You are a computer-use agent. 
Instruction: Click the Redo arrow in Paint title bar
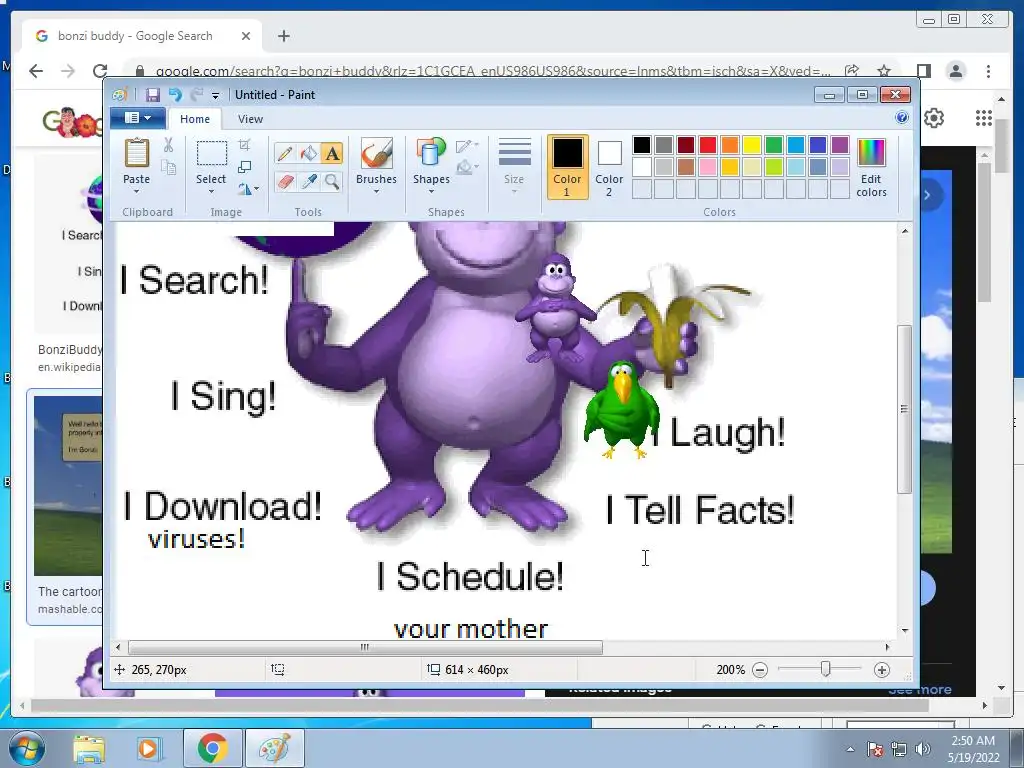(x=197, y=95)
